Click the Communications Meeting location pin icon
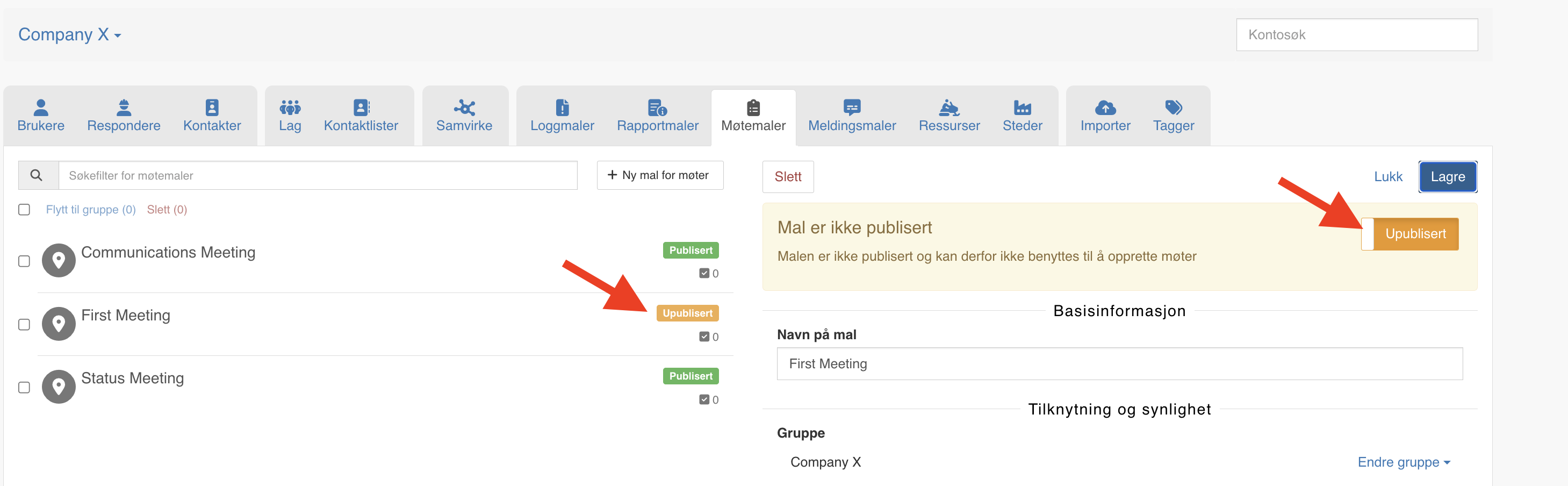This screenshot has width=1568, height=486. (59, 261)
